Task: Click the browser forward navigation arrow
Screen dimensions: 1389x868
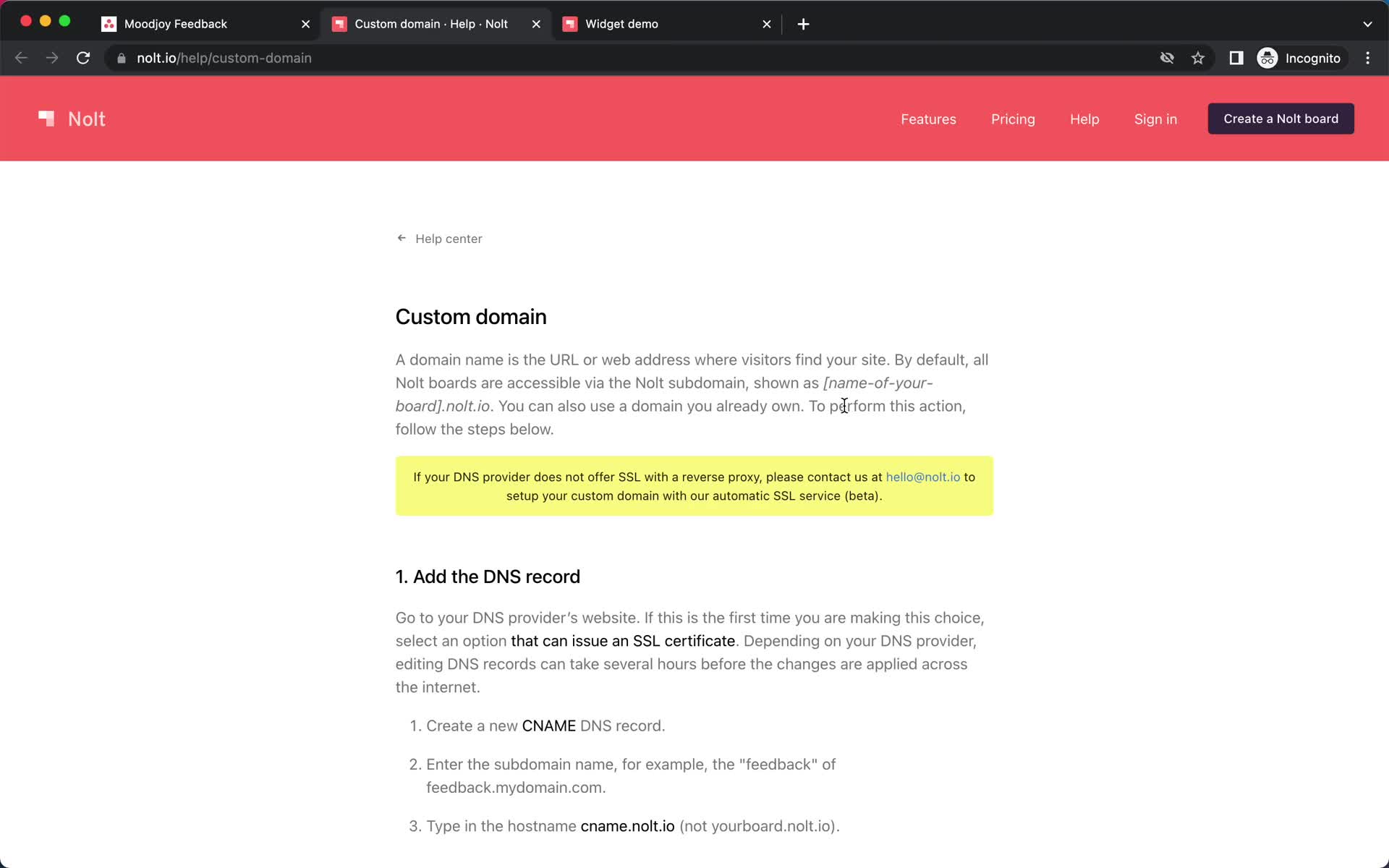Action: tap(51, 57)
